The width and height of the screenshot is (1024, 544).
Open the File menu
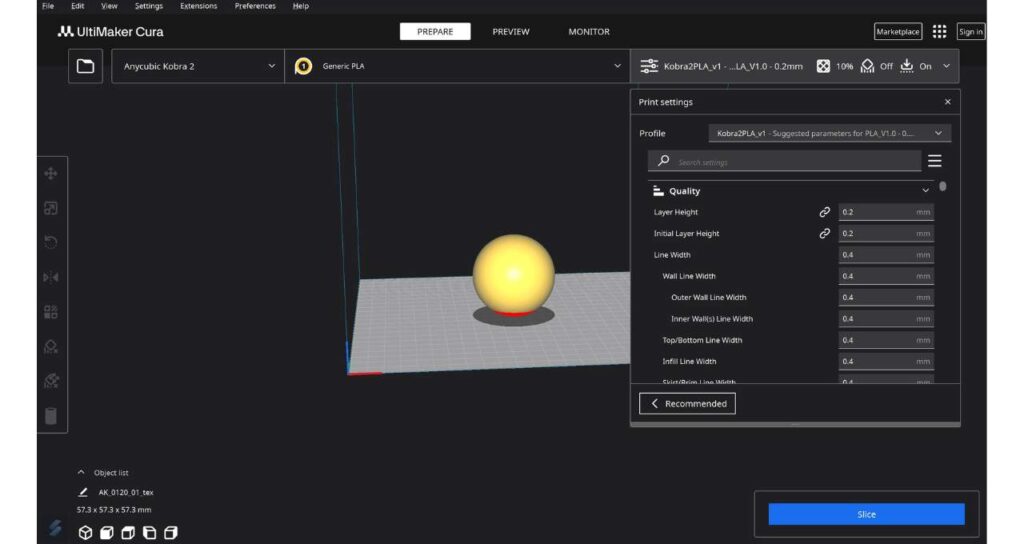point(48,6)
